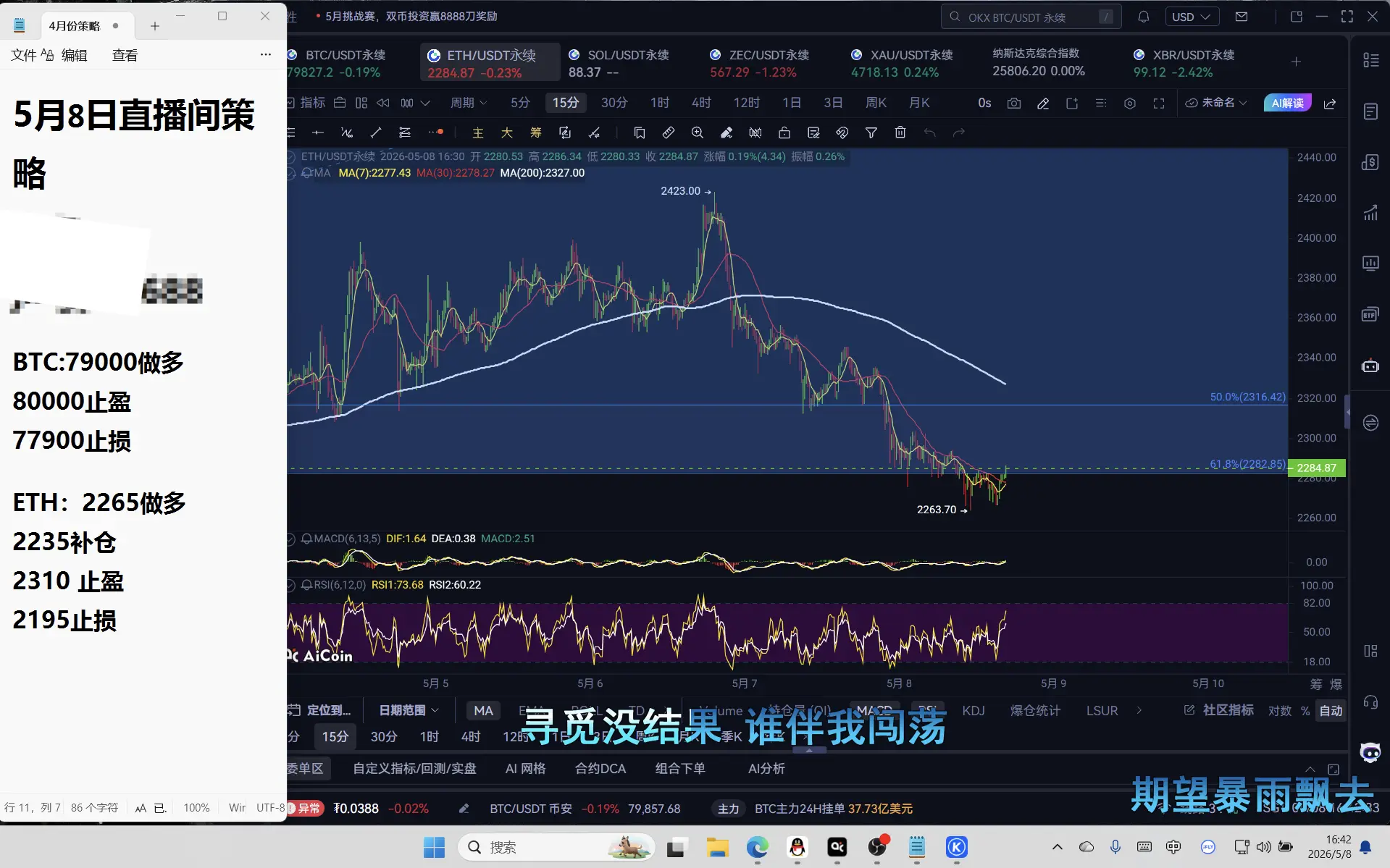1390x868 pixels.
Task: Add new Notepad tab
Action: coord(155,26)
